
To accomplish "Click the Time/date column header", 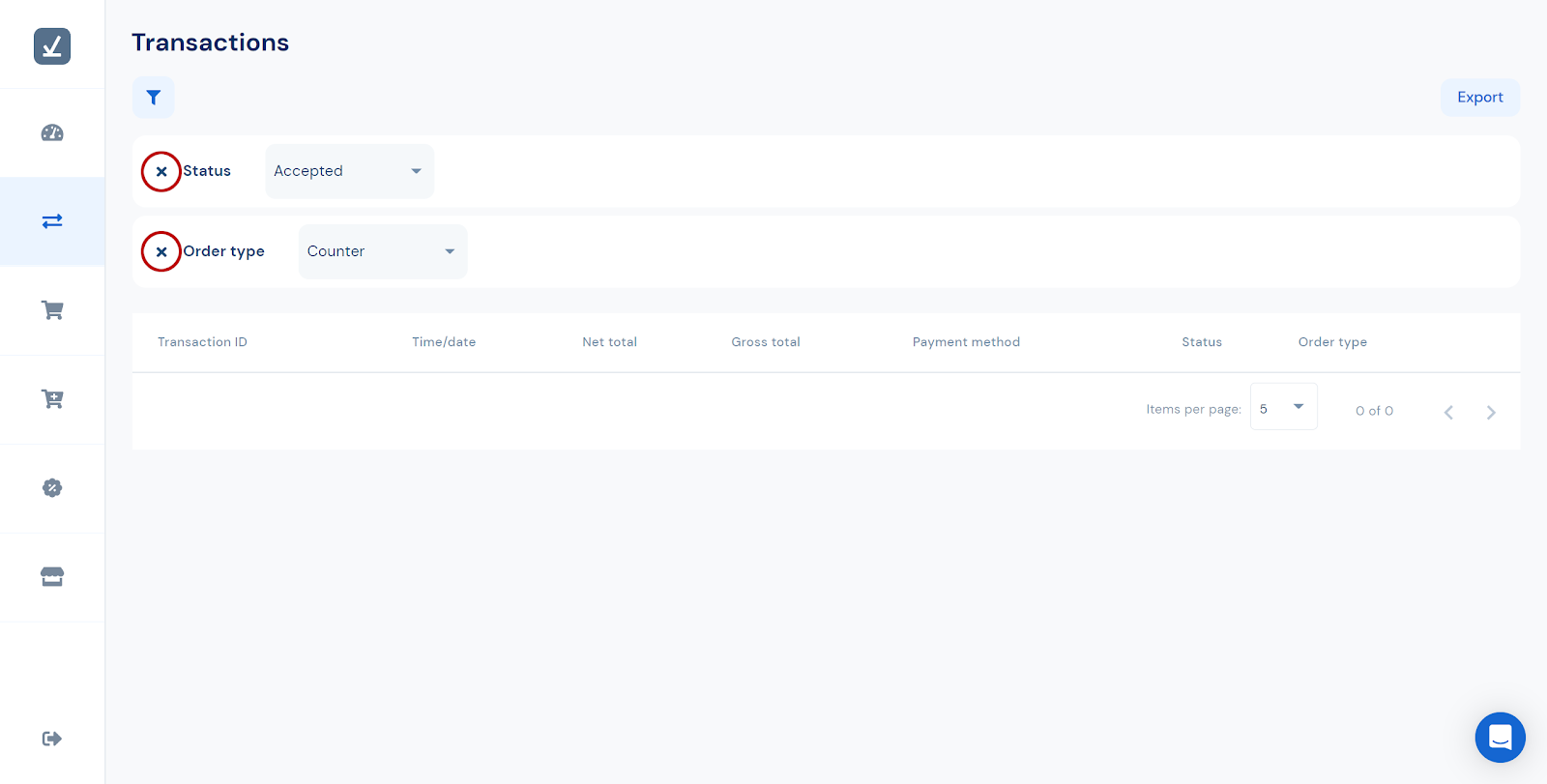I will 444,342.
